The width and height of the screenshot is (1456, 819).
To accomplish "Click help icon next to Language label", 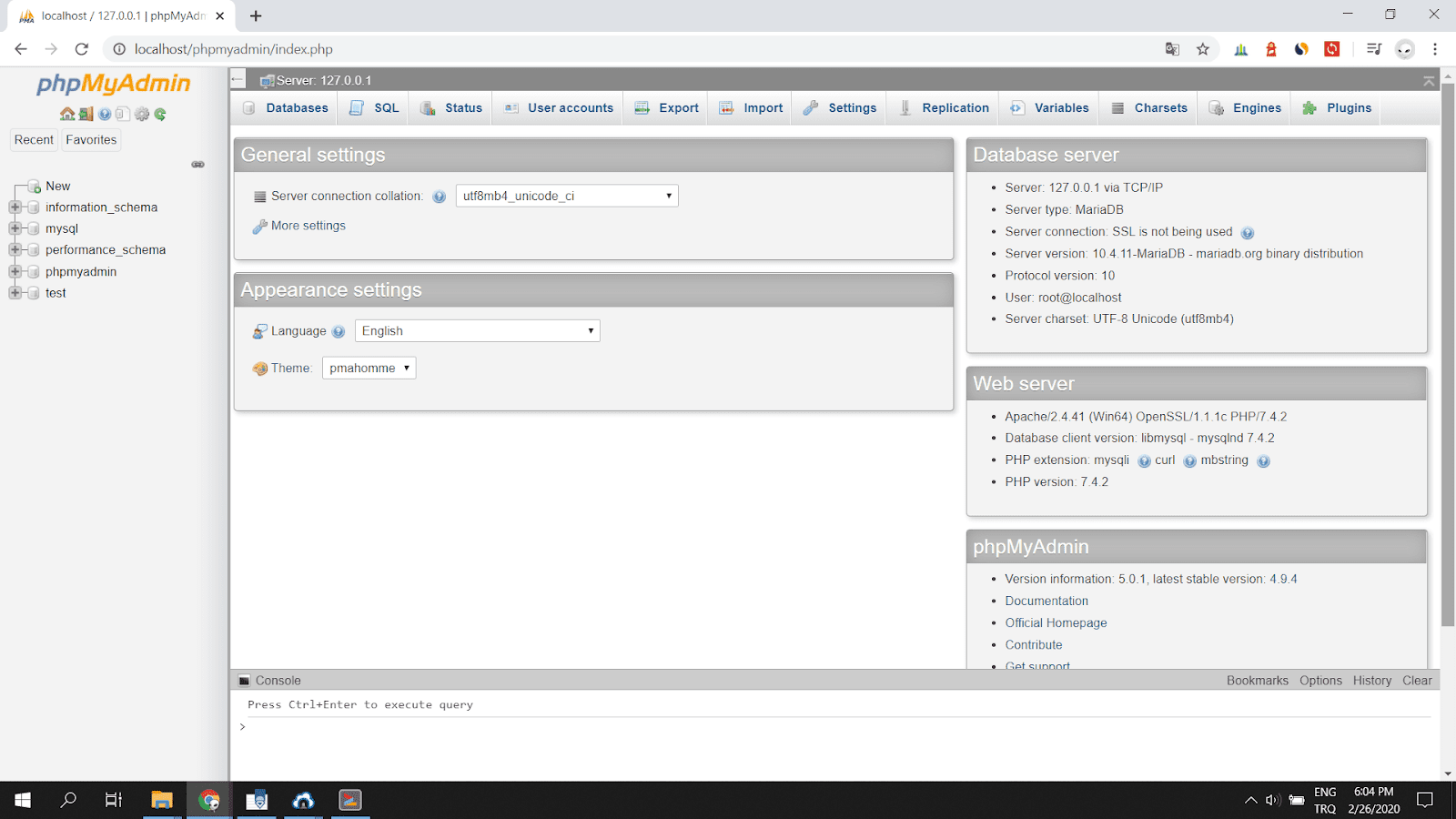I will point(339,332).
